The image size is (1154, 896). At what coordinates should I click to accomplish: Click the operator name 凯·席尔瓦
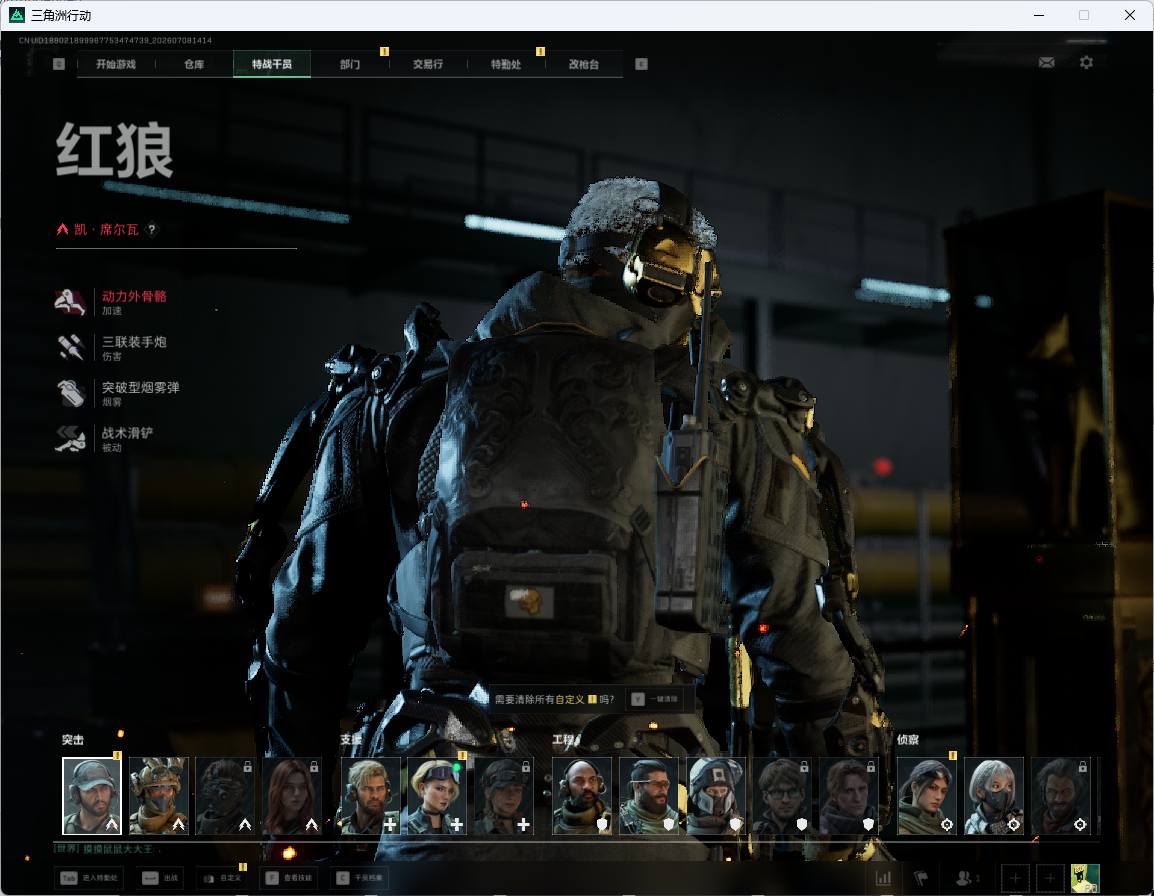pos(106,229)
